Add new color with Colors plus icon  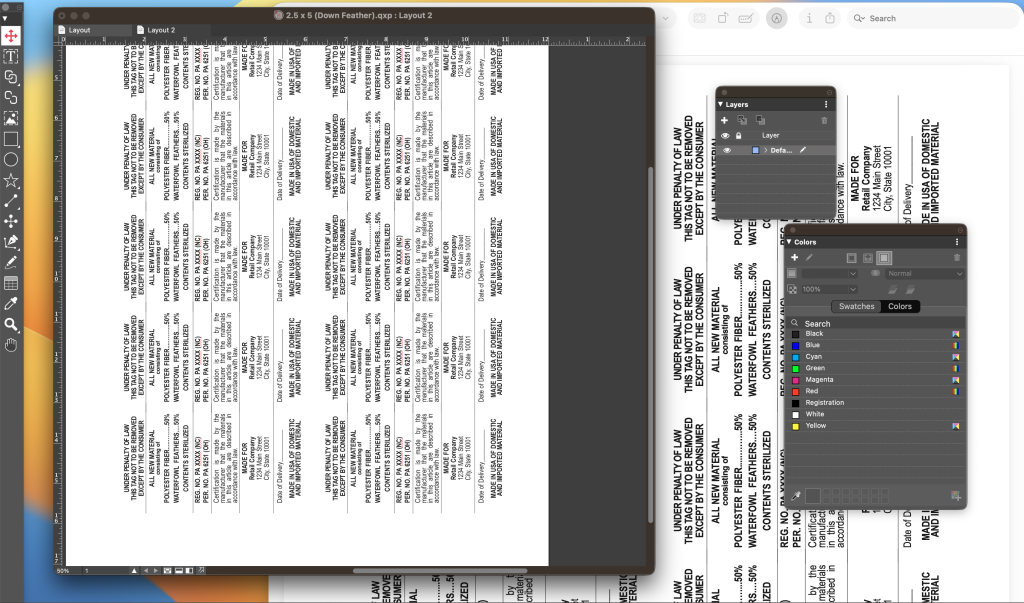click(795, 258)
